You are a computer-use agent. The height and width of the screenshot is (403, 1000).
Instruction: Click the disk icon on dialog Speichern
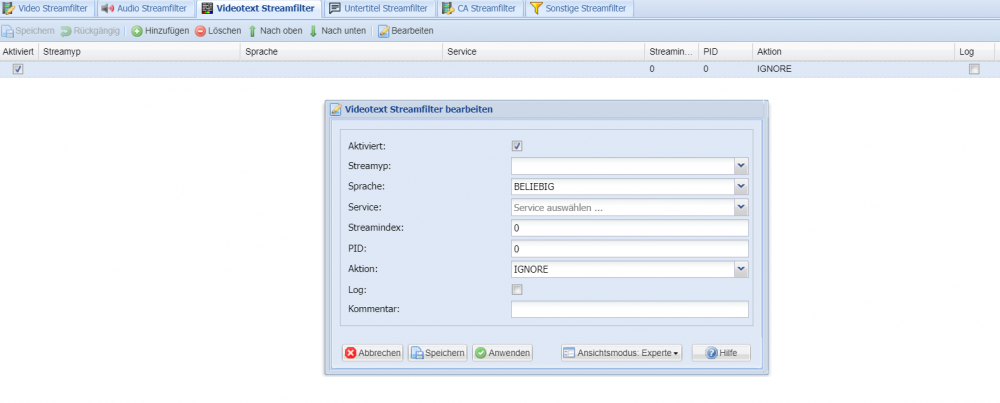click(417, 353)
